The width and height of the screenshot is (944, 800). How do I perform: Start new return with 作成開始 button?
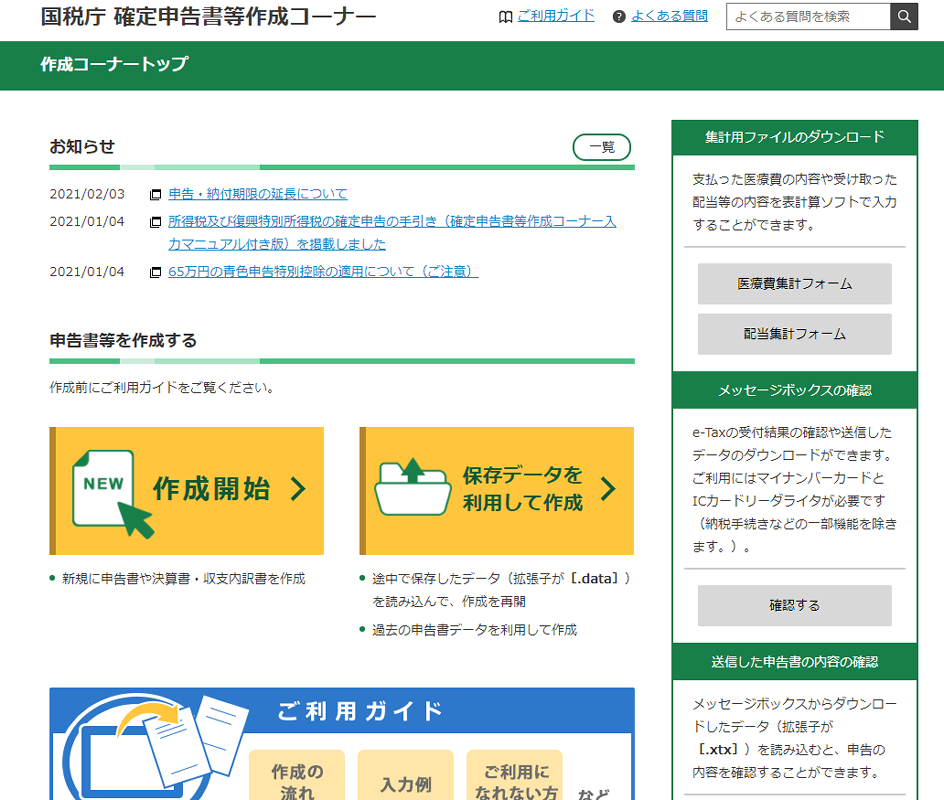coord(187,490)
